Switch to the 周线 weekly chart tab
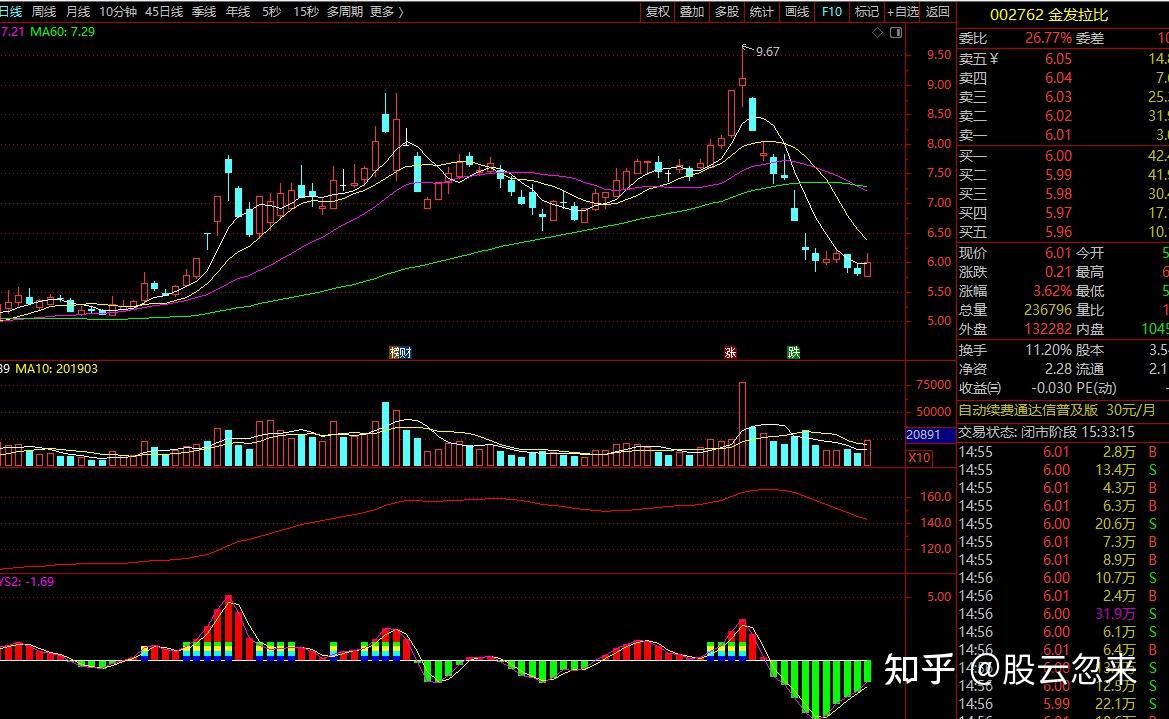 click(44, 12)
